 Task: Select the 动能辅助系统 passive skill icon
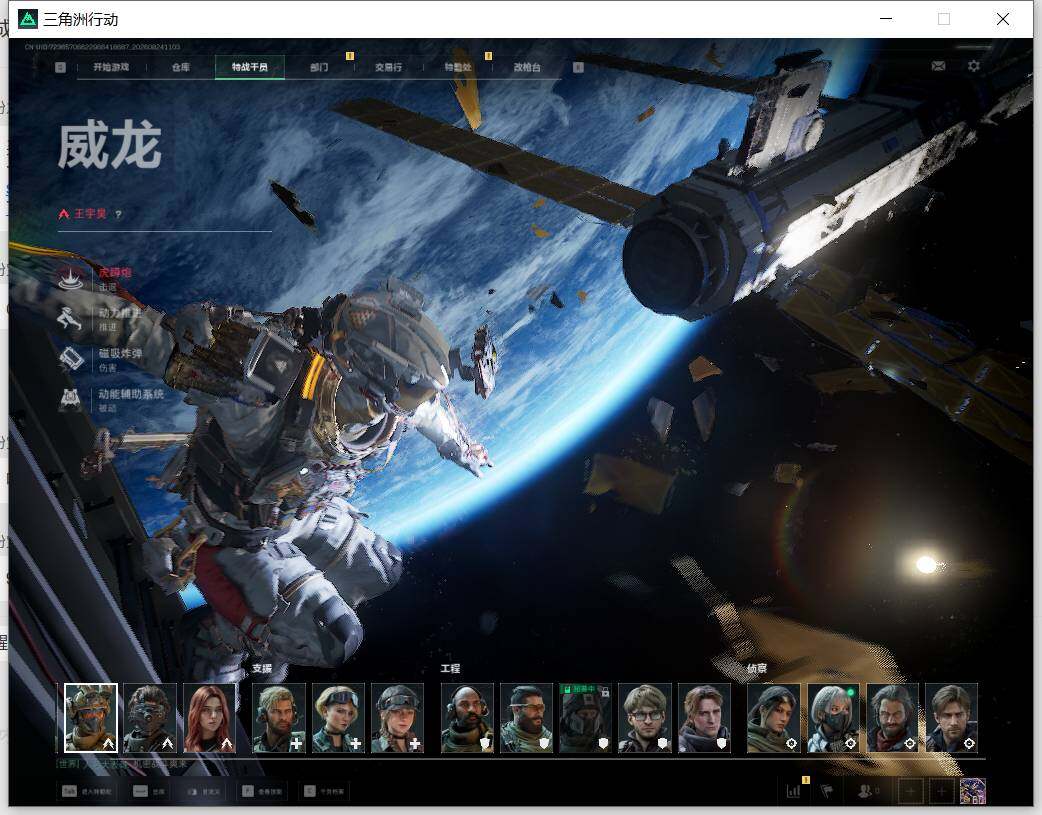70,400
